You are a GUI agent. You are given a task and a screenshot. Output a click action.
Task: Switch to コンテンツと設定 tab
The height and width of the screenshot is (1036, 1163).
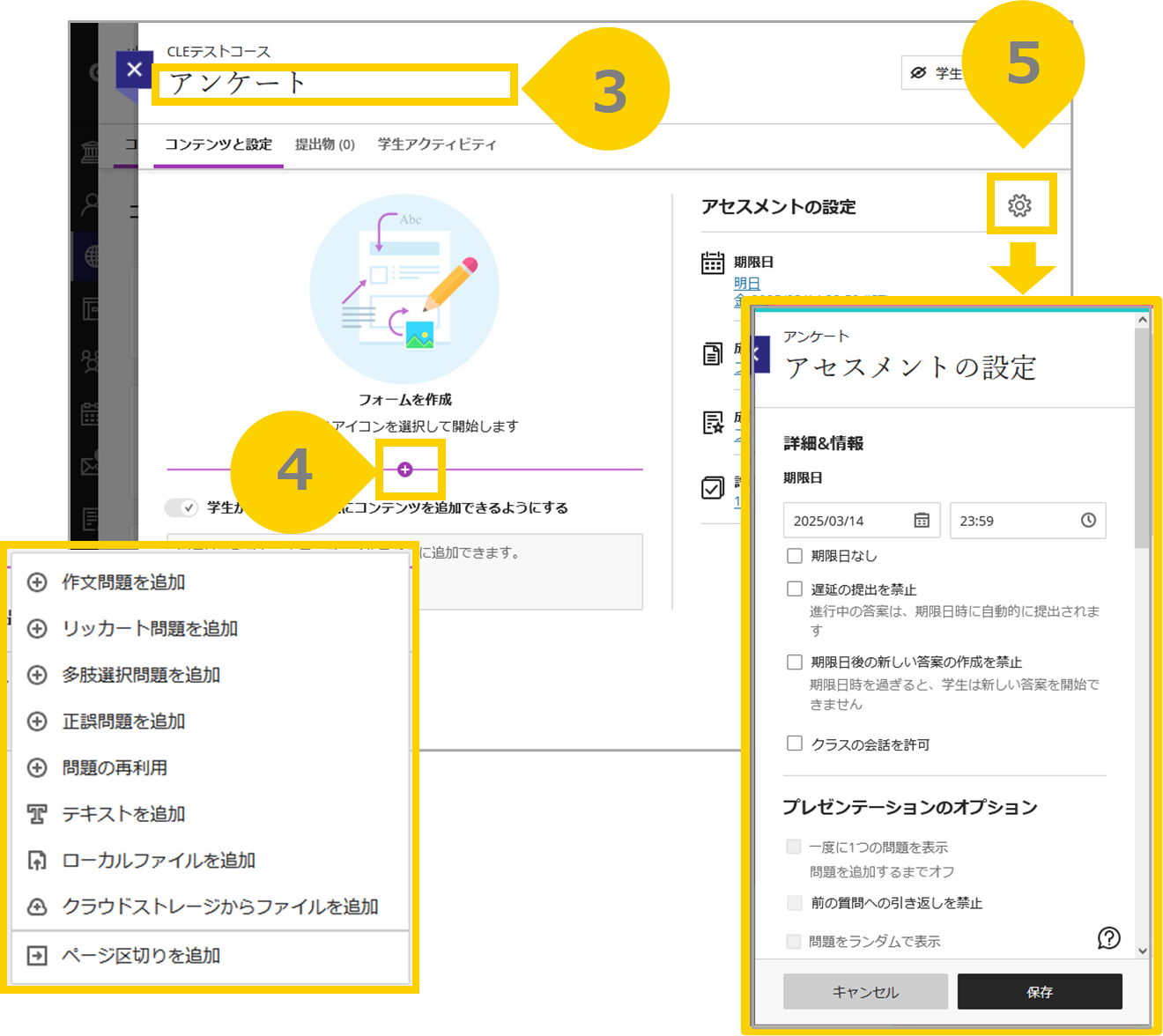(219, 144)
